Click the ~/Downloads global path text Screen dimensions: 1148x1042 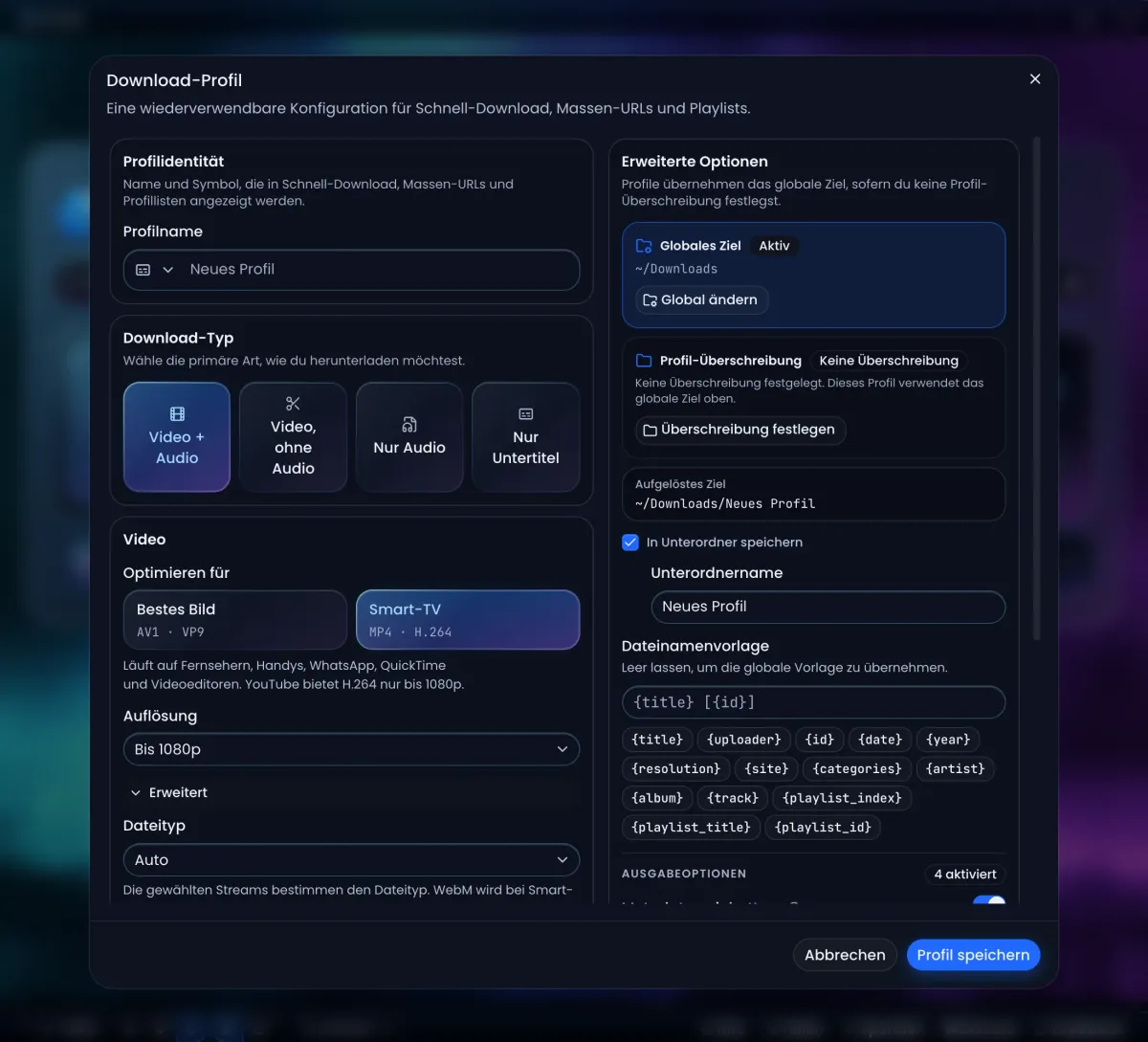pyautogui.click(x=676, y=269)
